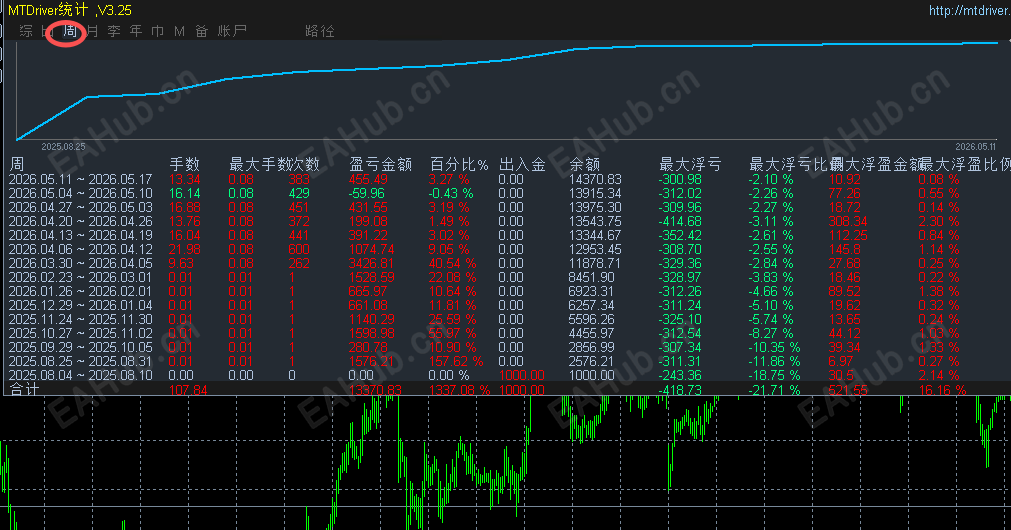The image size is (1011, 530).
Task: Open the 月 monthly tab
Action: pyautogui.click(x=92, y=31)
